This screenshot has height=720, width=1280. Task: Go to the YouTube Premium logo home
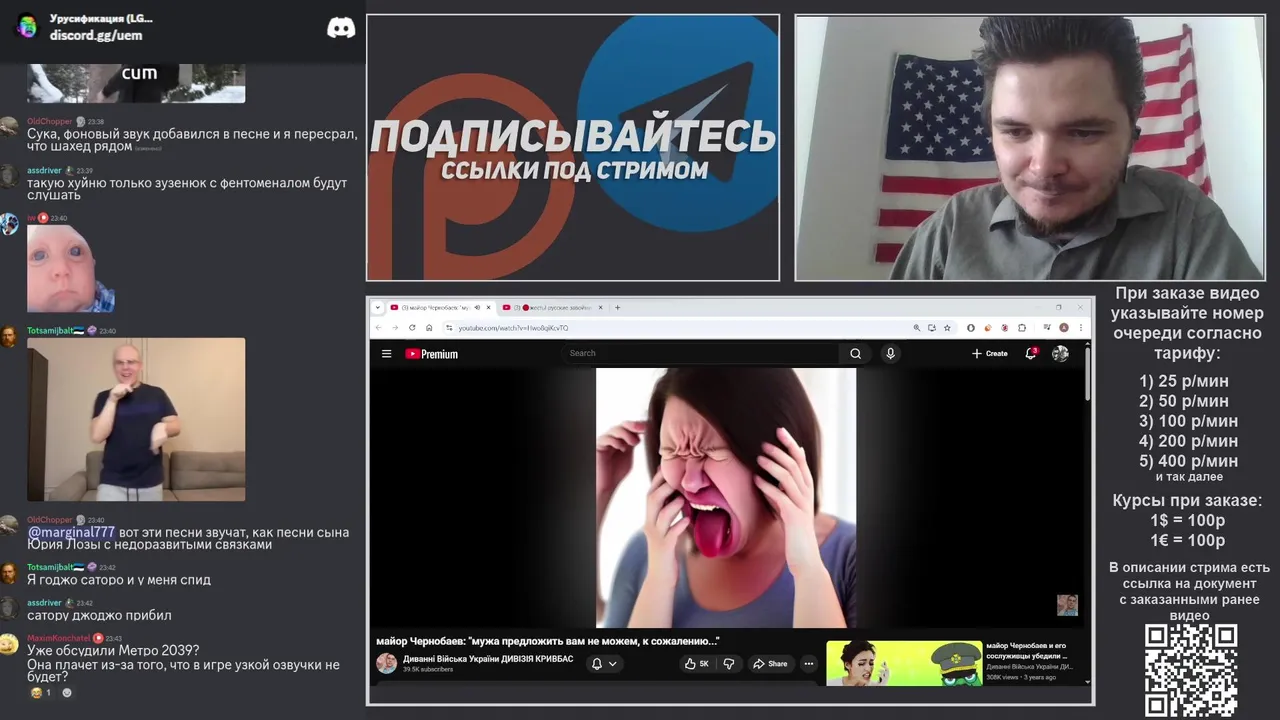[431, 354]
